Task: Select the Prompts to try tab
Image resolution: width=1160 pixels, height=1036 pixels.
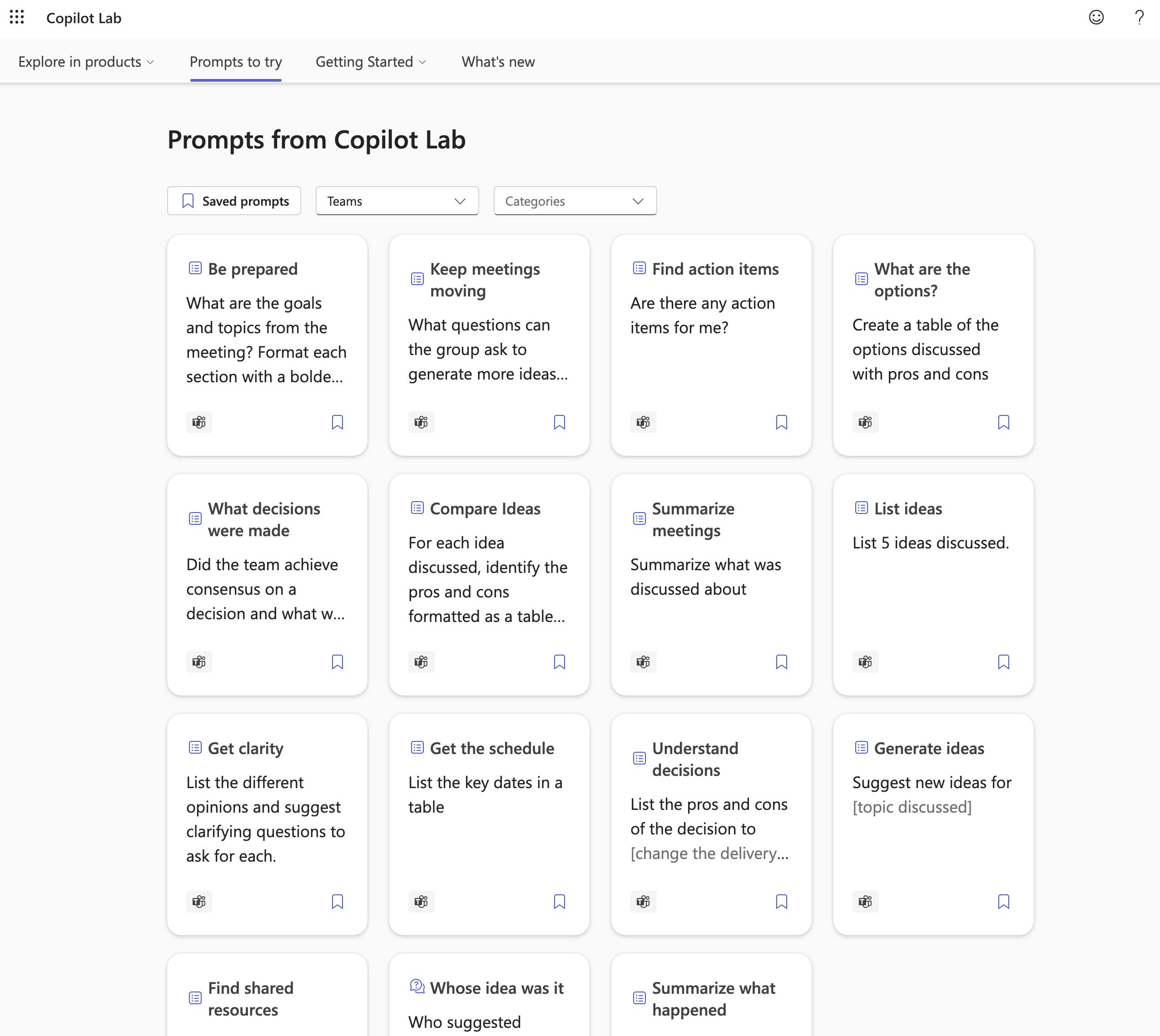Action: click(x=236, y=61)
